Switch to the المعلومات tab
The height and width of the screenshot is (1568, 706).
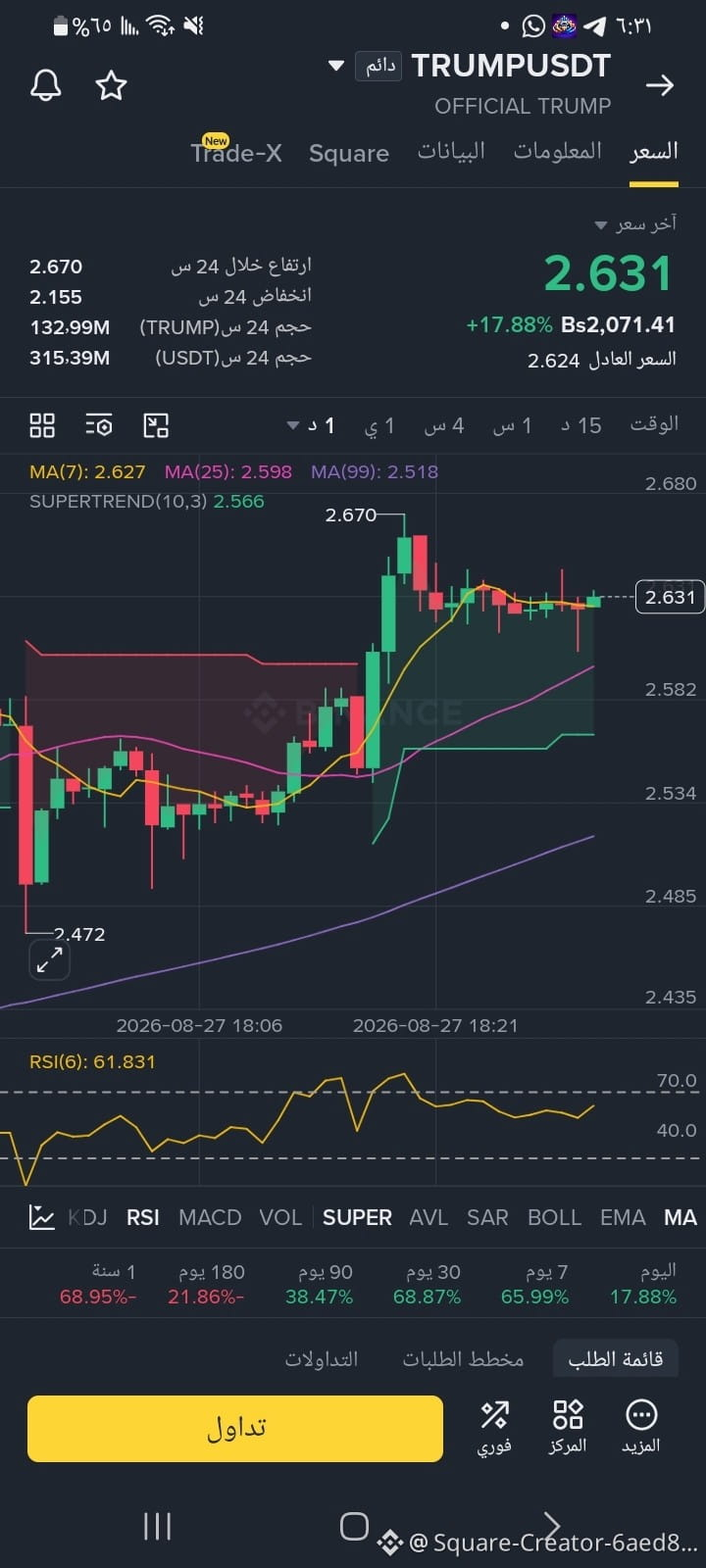coord(558,152)
